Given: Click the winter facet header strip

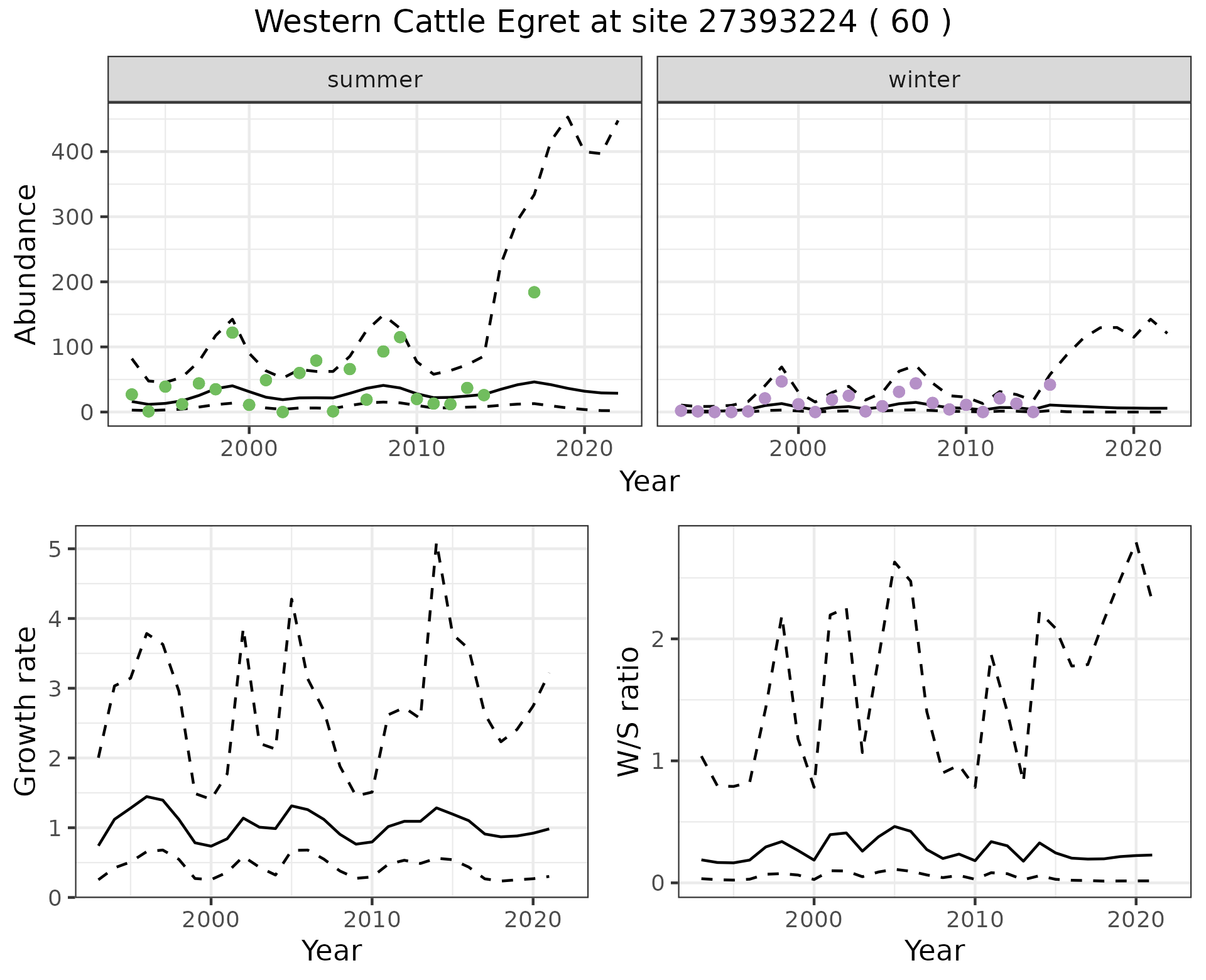Looking at the screenshot, I should [x=923, y=80].
